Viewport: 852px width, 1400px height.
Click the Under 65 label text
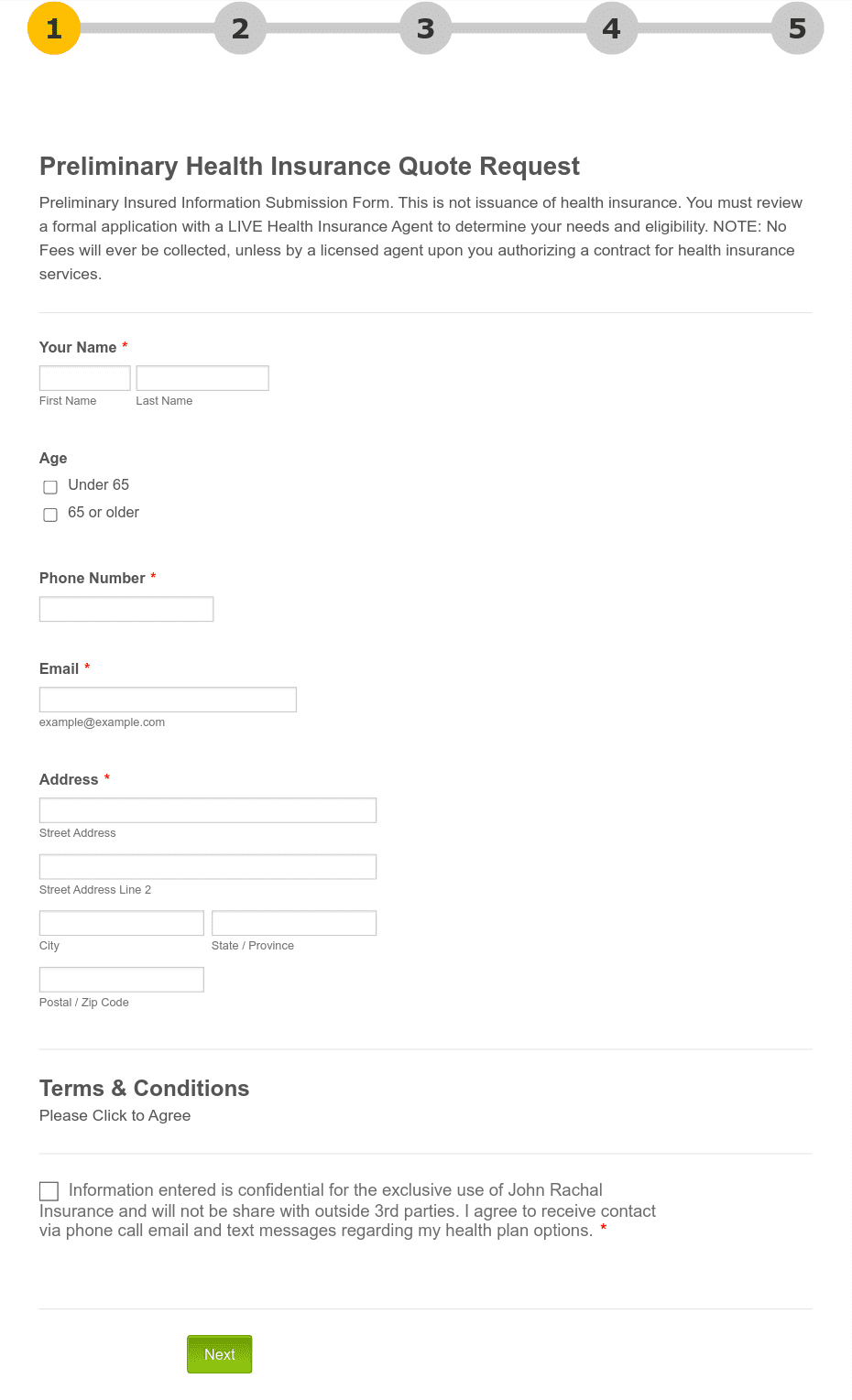coord(99,485)
